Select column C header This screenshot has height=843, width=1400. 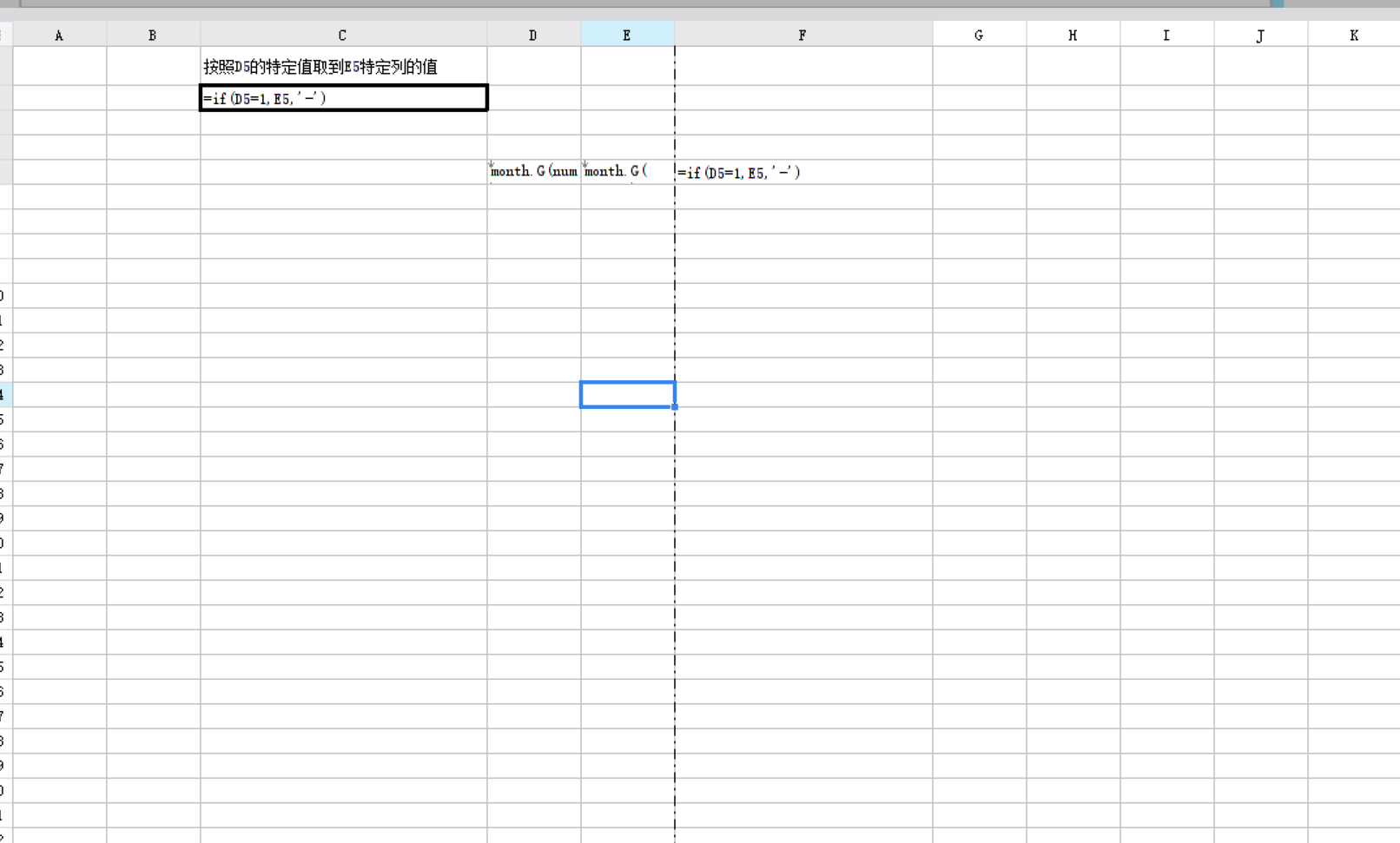coord(343,35)
